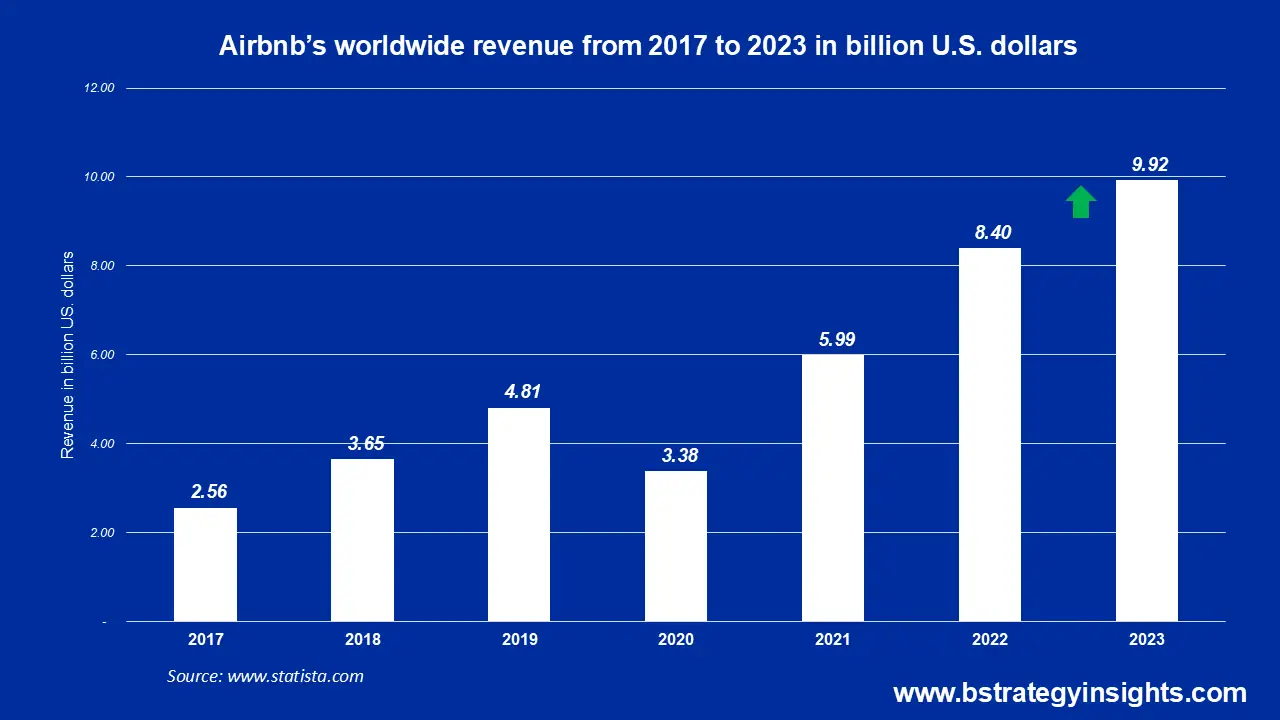The image size is (1280, 720).
Task: Open the www.bstrategyinsights.com link
Action: (x=1069, y=693)
